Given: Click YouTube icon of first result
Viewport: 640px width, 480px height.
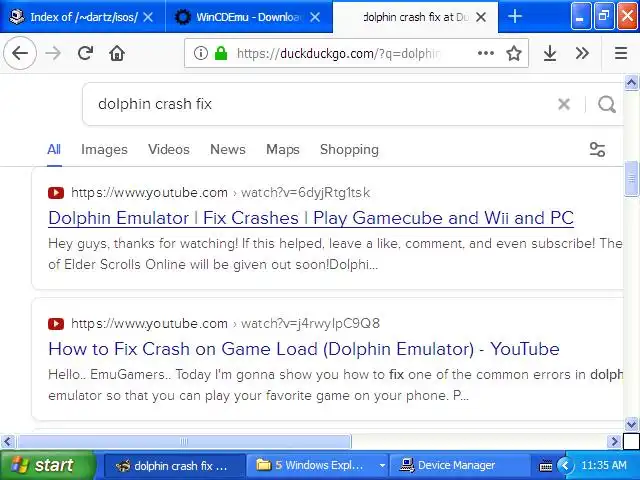Looking at the screenshot, I should [x=56, y=192].
